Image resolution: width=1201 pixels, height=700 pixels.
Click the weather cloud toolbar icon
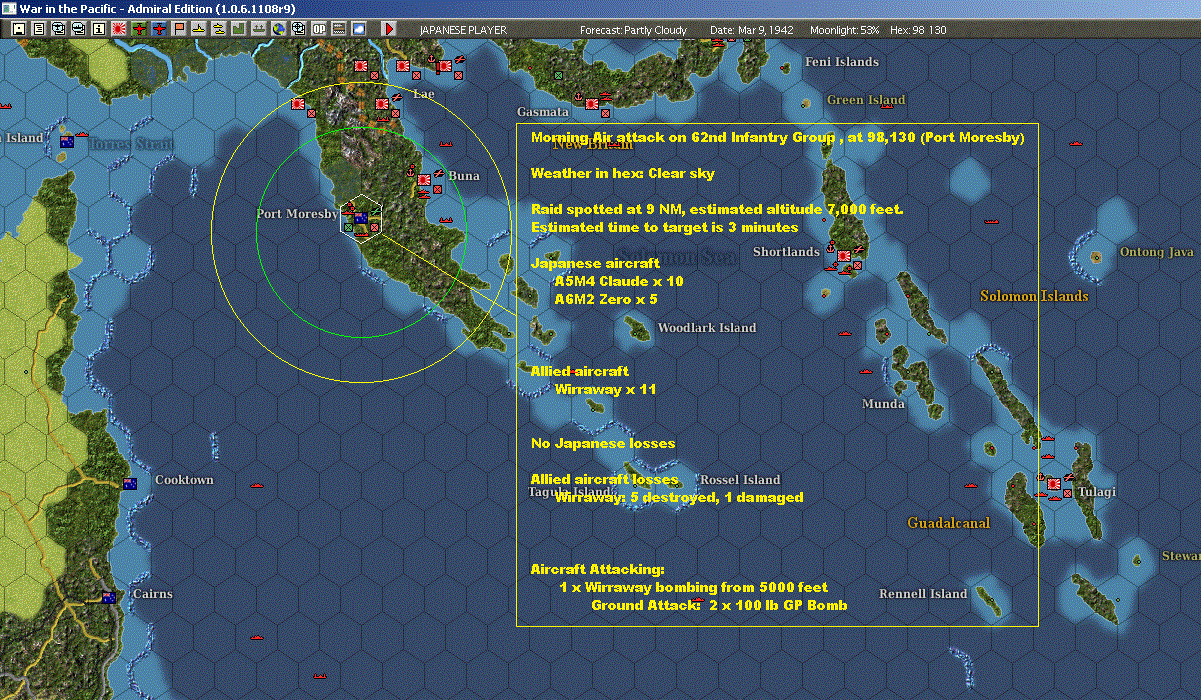coord(358,29)
